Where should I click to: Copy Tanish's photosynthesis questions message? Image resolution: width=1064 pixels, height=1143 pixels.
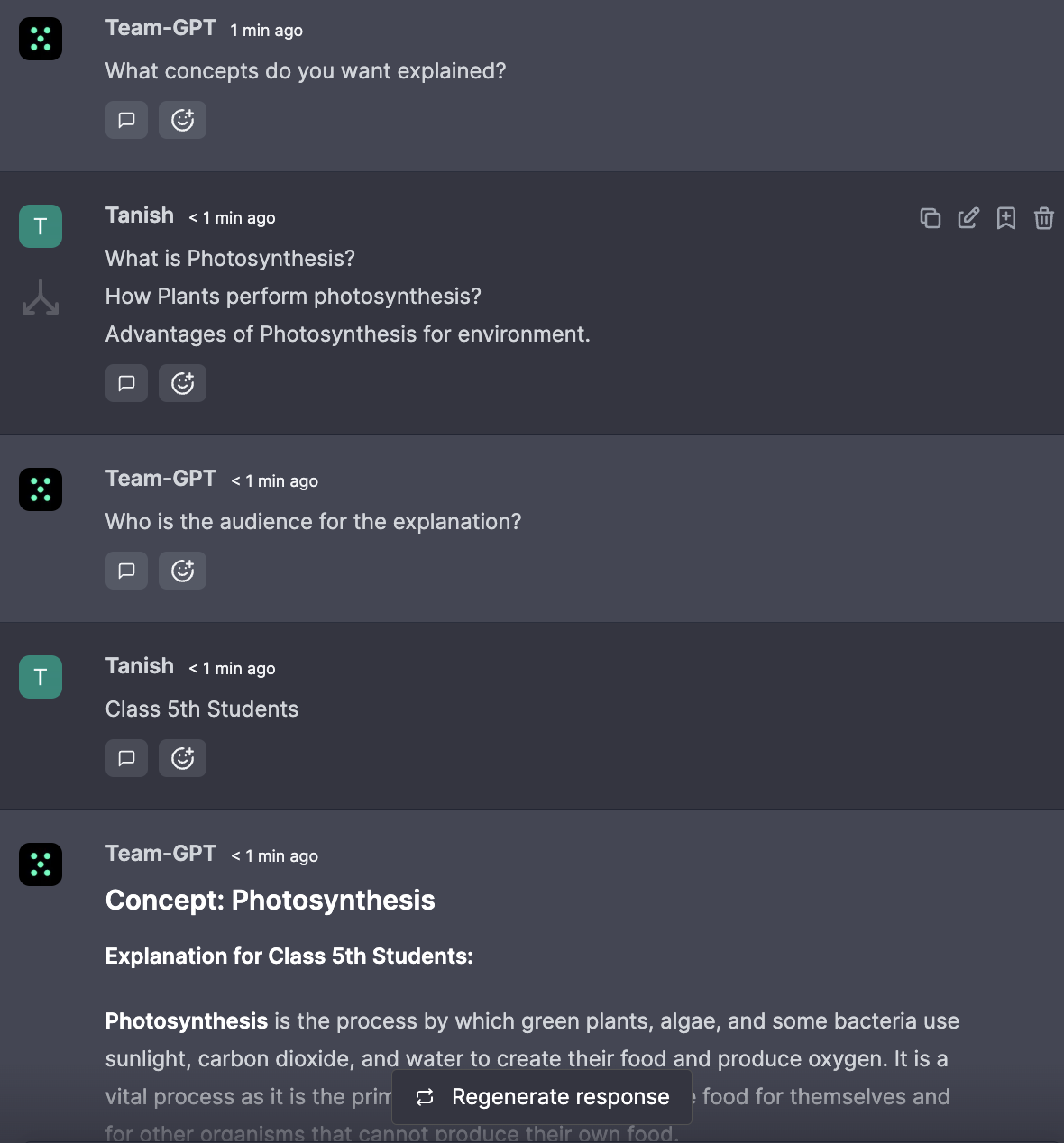tap(931, 218)
